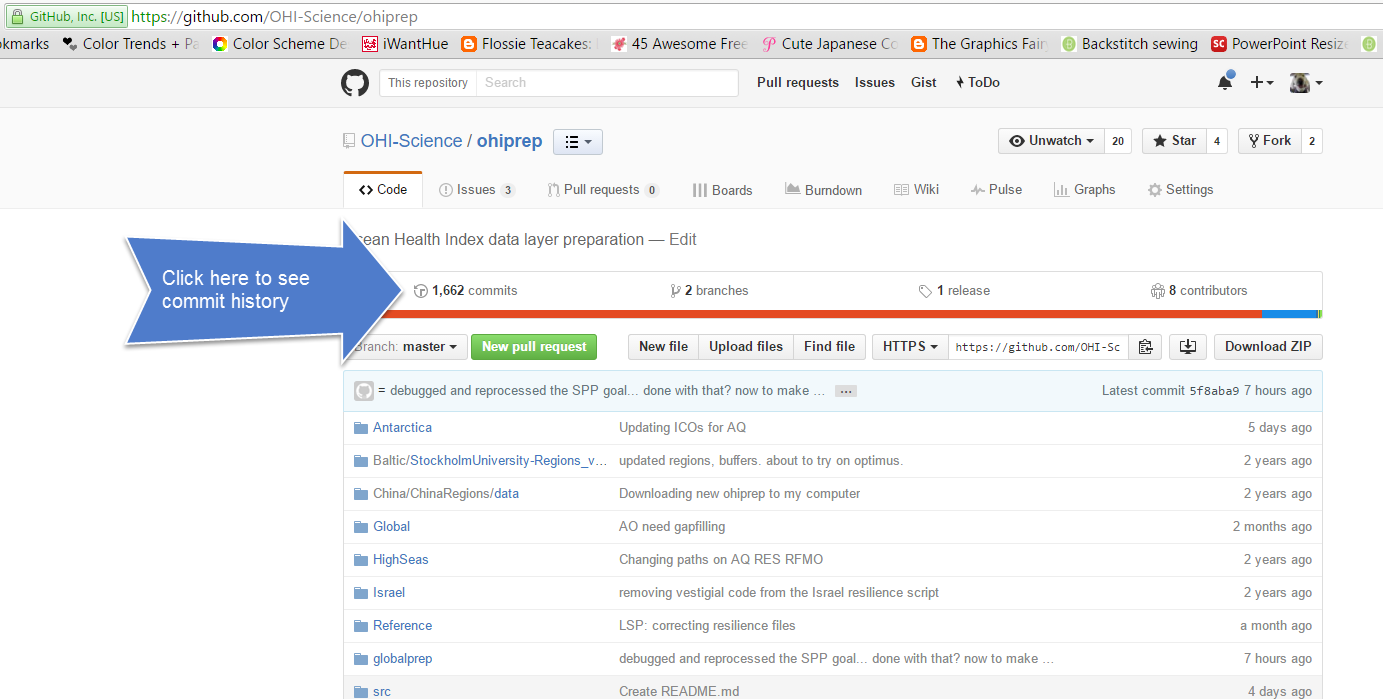Open the list-style dropdown beside ohiprep

578,142
